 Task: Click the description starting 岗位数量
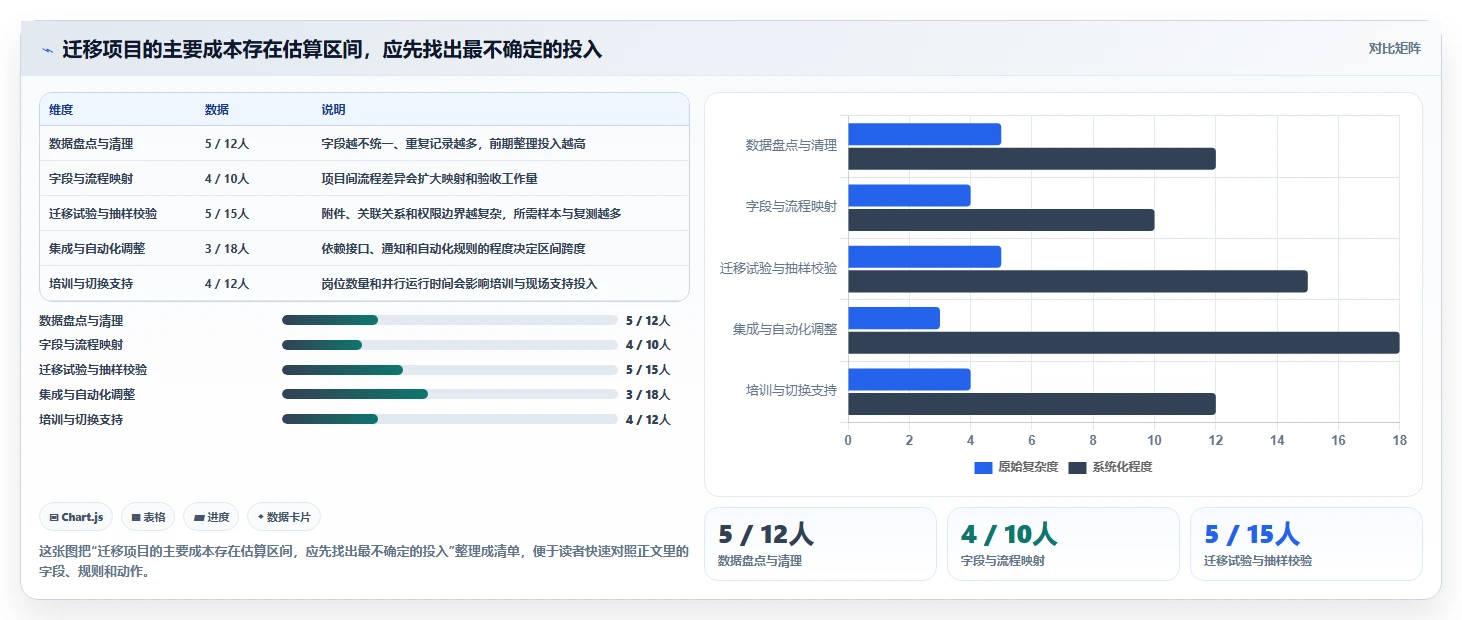tap(459, 284)
